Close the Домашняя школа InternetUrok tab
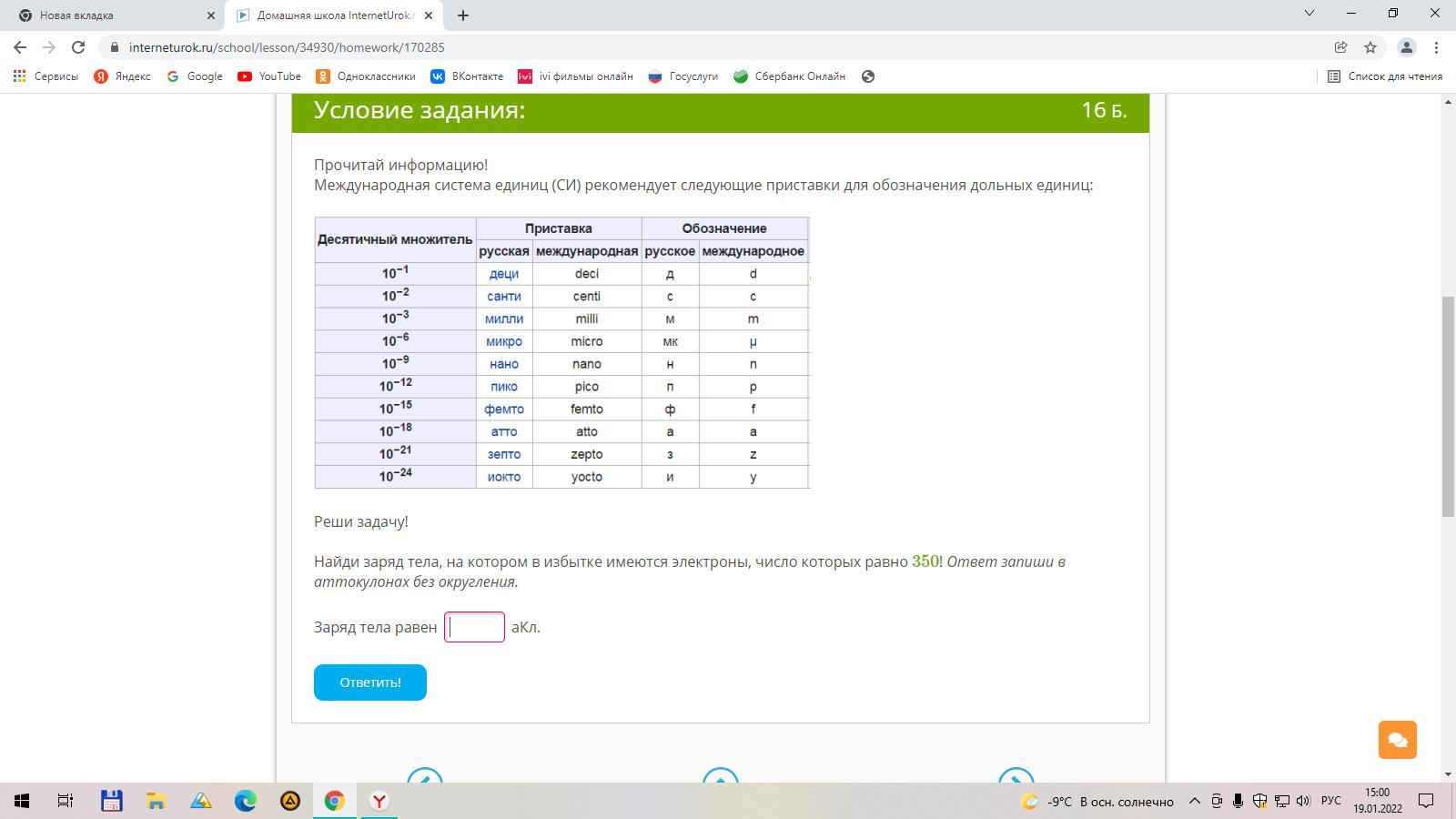This screenshot has width=1456, height=819. 428,15
